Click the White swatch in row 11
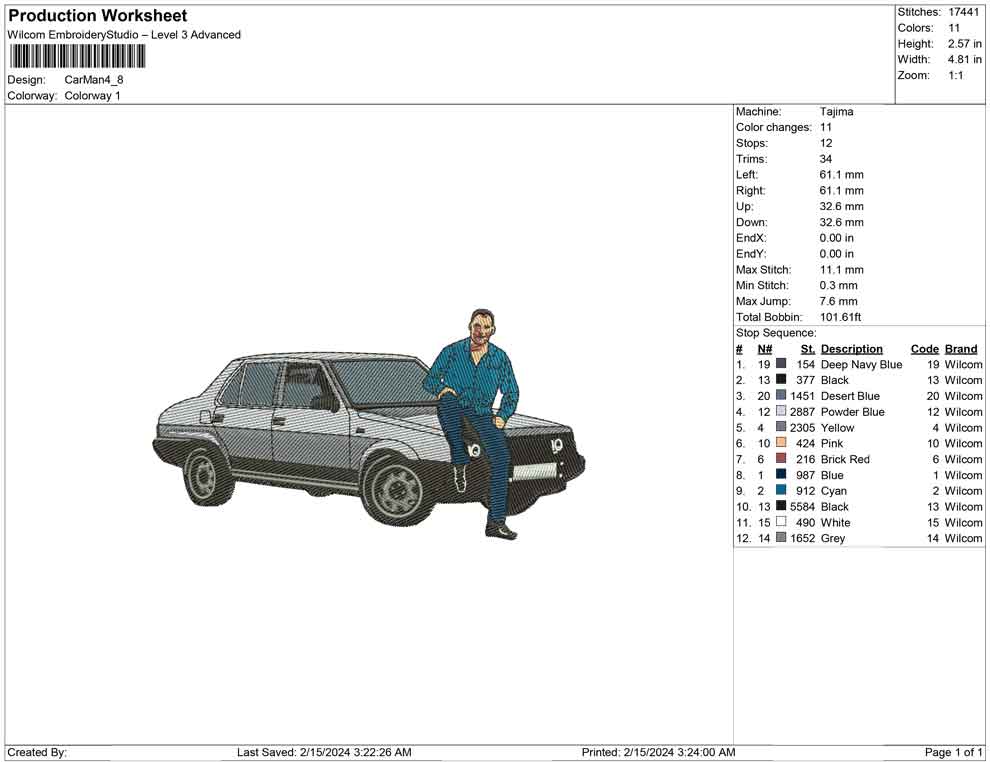This screenshot has width=990, height=762. coord(778,522)
